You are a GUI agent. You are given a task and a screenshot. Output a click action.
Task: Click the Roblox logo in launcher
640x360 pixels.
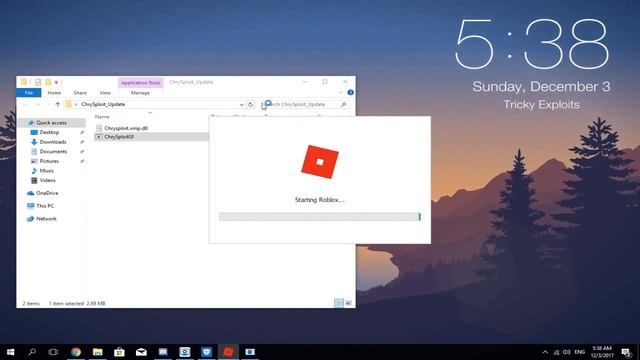[x=320, y=162]
